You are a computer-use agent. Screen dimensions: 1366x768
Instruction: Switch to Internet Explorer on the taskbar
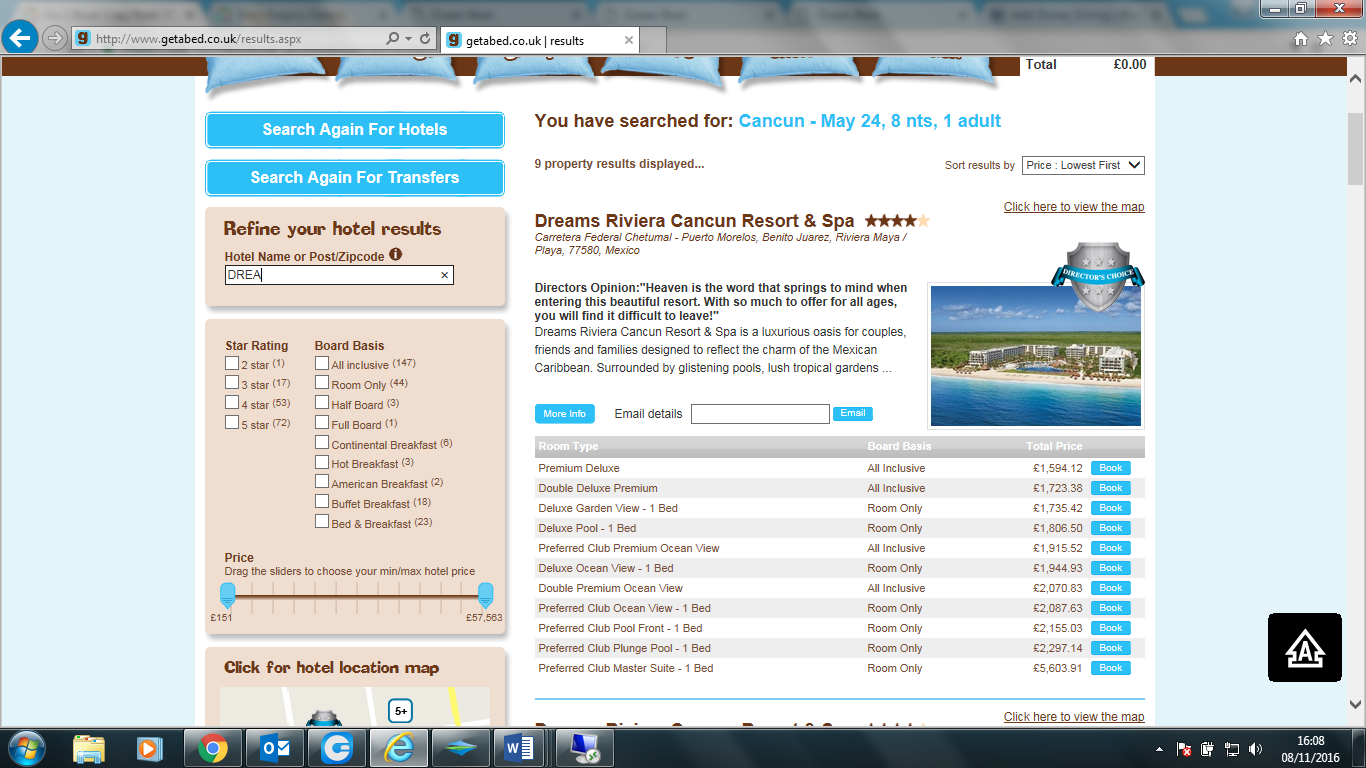(397, 748)
